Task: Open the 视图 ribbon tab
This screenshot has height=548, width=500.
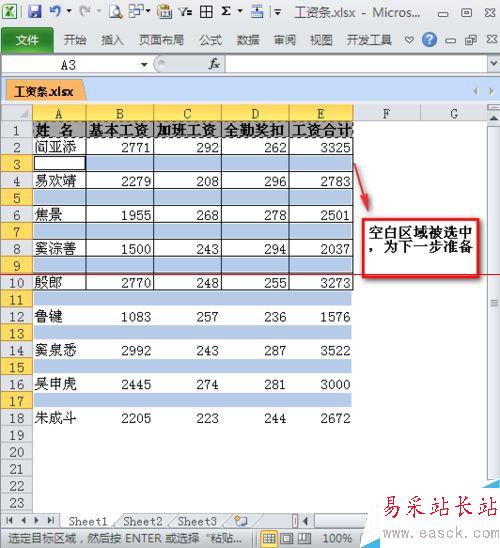Action: 321,40
